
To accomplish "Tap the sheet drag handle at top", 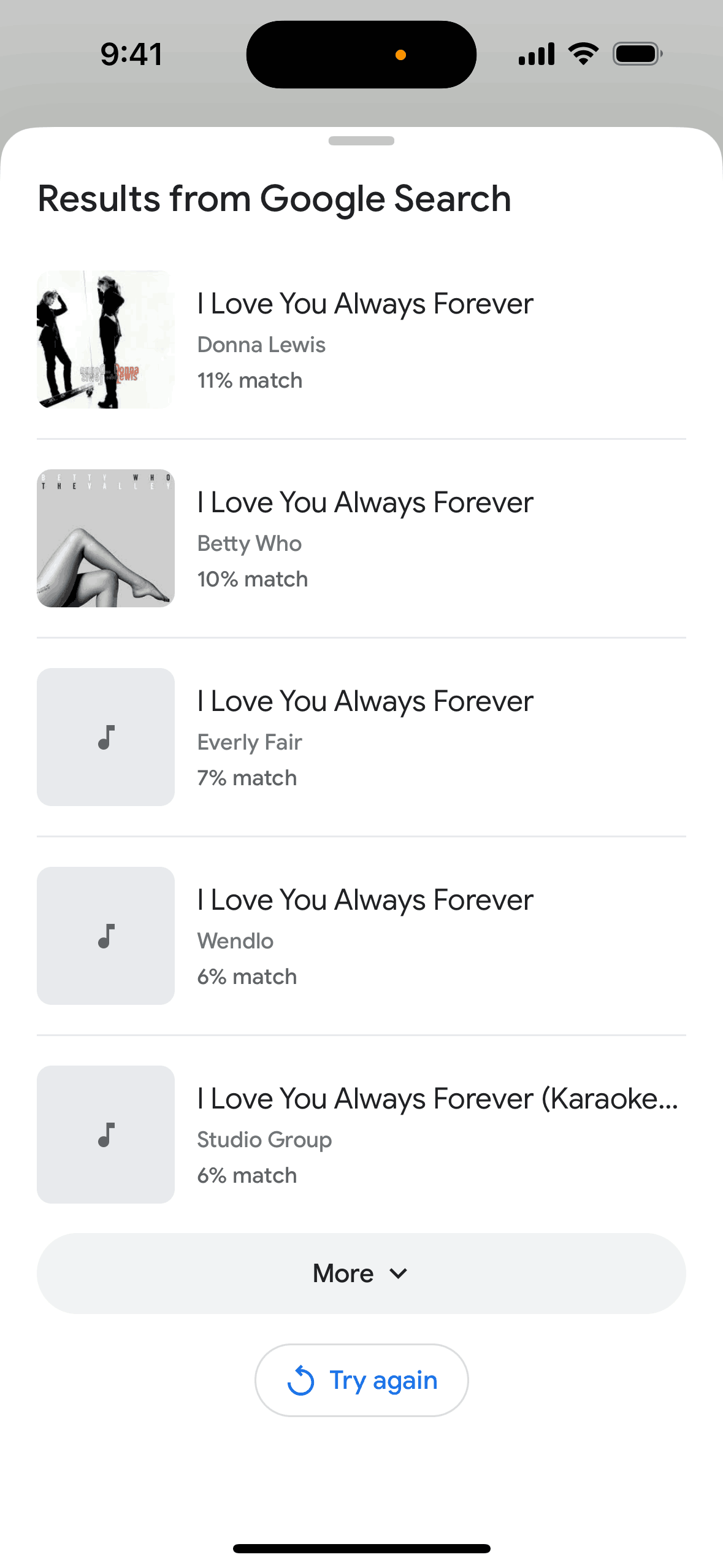I will [x=361, y=141].
